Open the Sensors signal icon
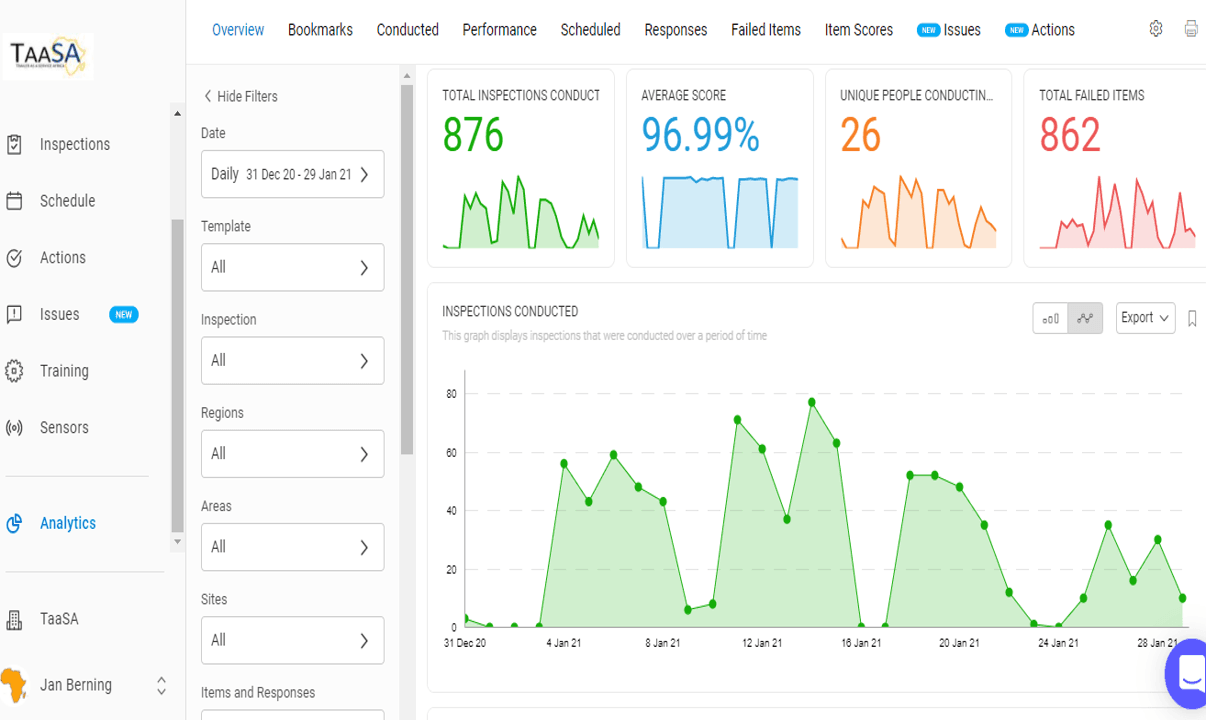Viewport: 1206px width, 720px height. click(x=14, y=428)
